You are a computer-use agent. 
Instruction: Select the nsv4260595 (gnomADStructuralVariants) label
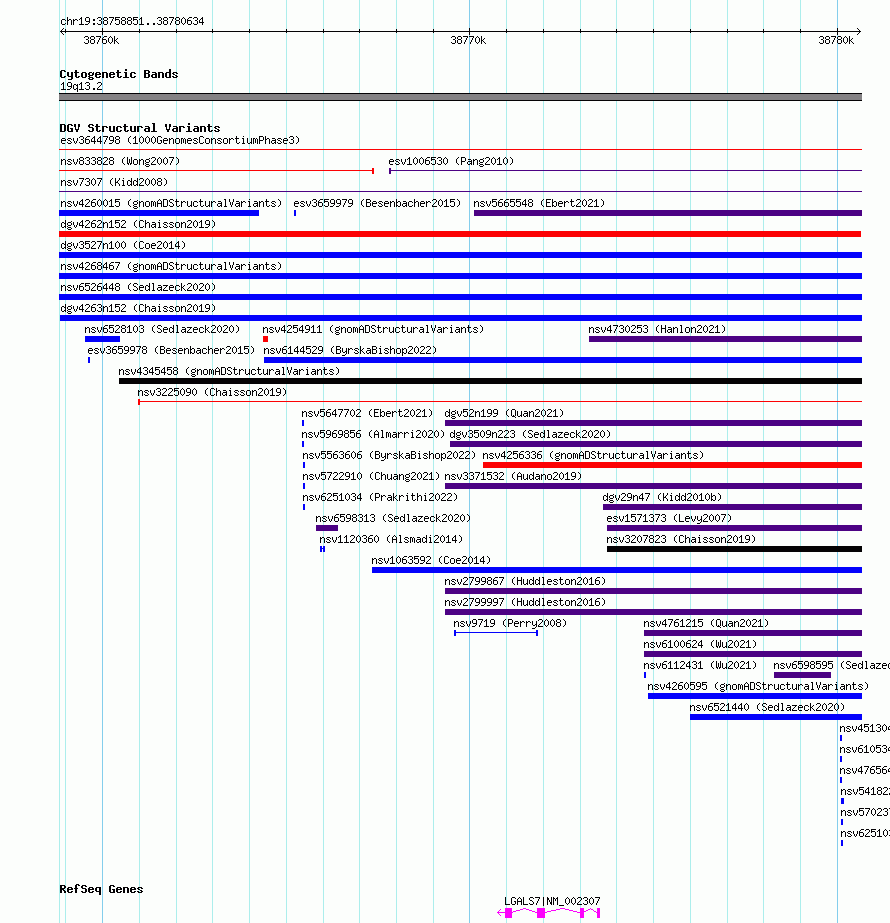point(758,686)
